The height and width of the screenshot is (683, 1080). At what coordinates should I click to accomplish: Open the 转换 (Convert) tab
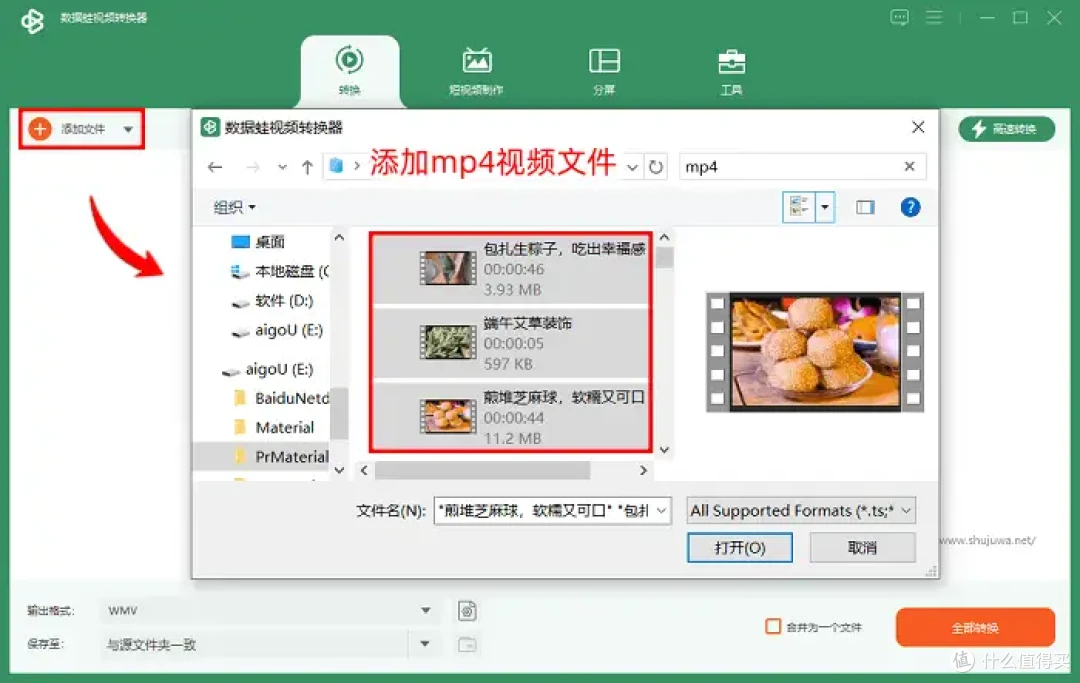(349, 70)
